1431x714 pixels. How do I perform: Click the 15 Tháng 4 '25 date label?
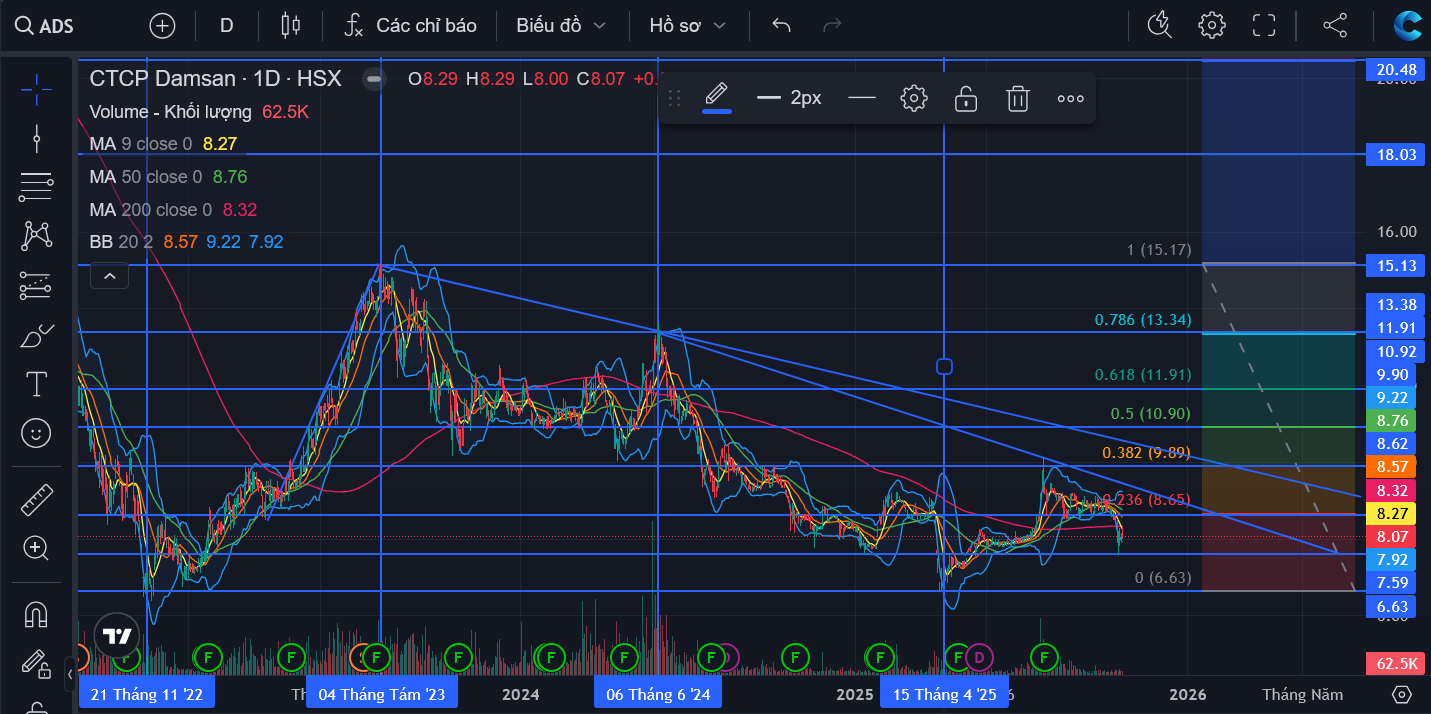coord(944,694)
